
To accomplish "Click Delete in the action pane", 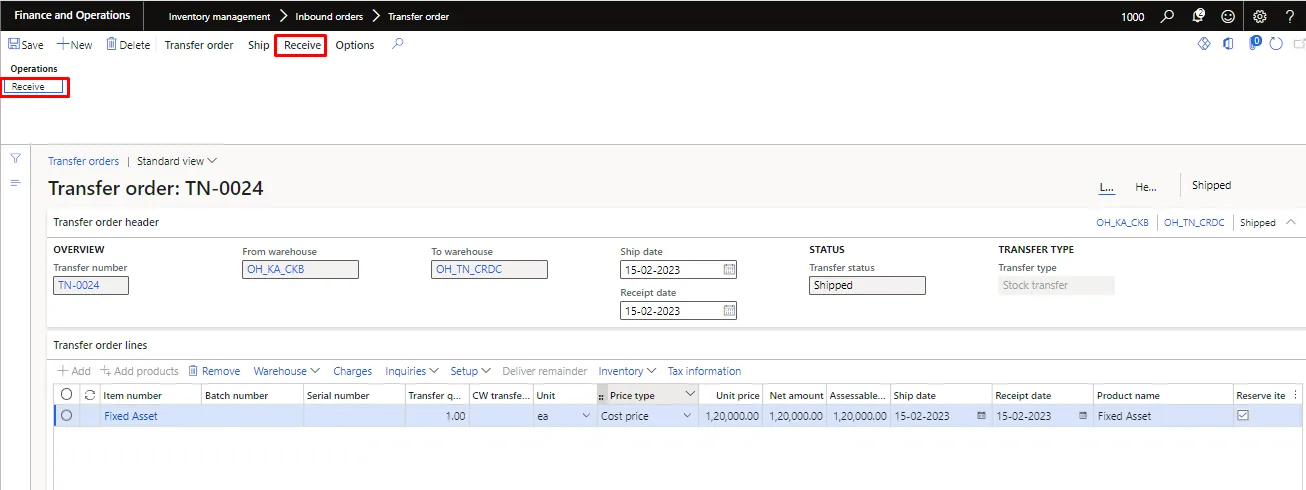I will click(128, 45).
